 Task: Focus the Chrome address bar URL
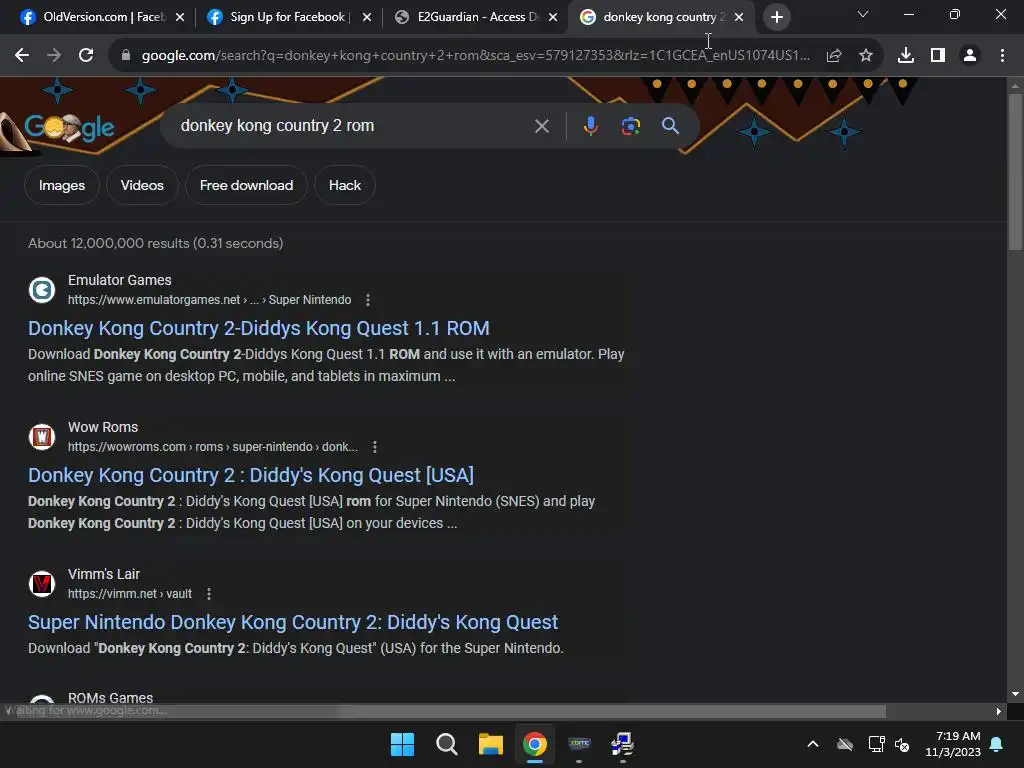click(x=475, y=56)
